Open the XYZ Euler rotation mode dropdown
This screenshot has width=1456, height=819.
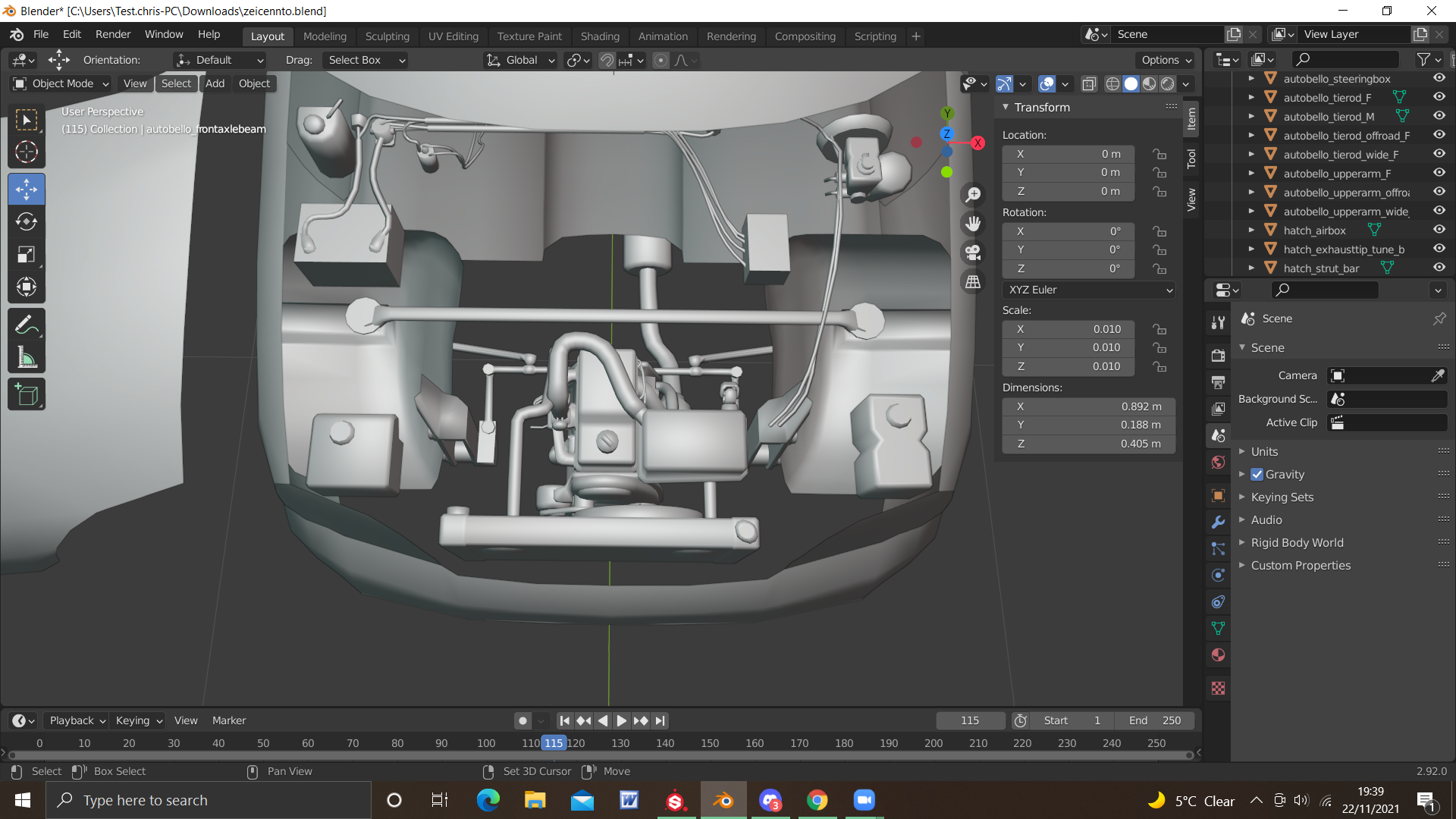1089,290
